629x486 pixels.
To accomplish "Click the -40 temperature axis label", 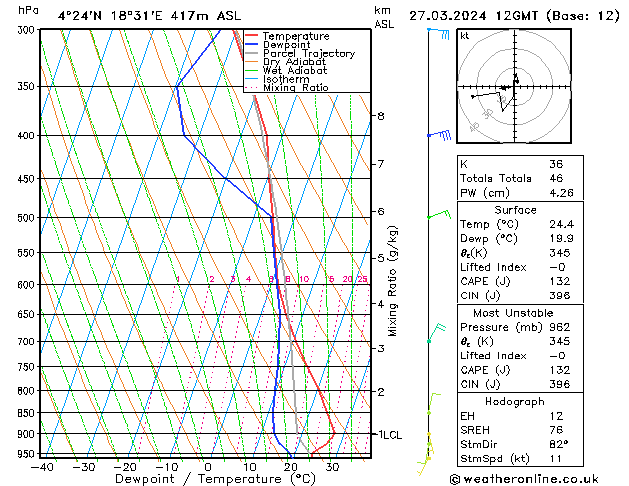I will click(x=42, y=467).
